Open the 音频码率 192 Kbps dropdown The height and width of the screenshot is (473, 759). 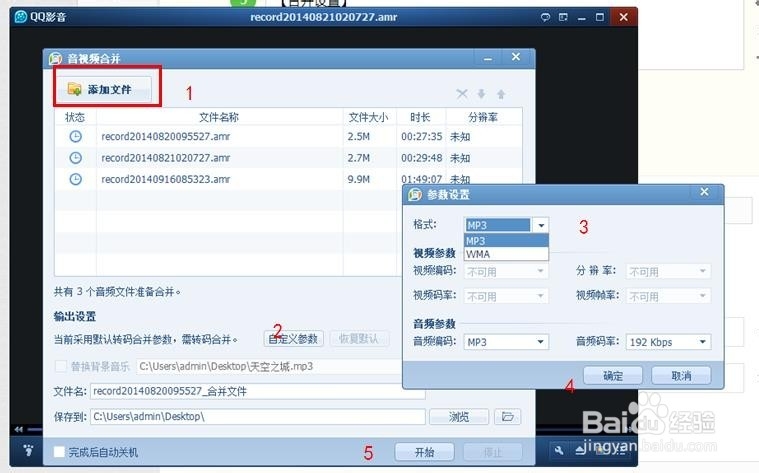pos(668,342)
